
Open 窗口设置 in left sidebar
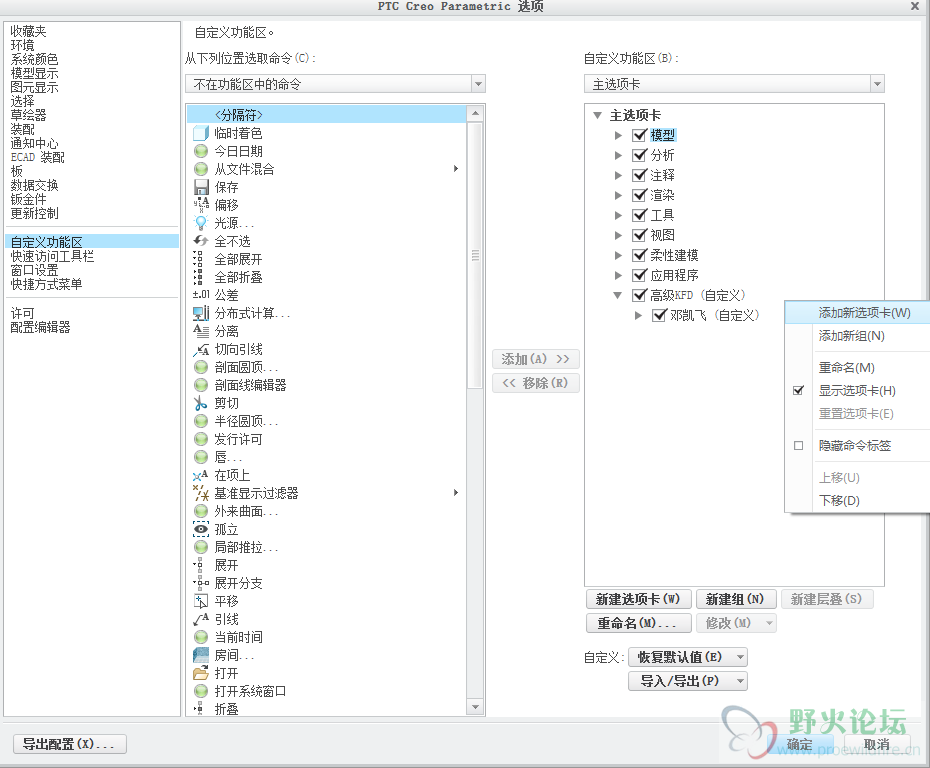tap(34, 270)
